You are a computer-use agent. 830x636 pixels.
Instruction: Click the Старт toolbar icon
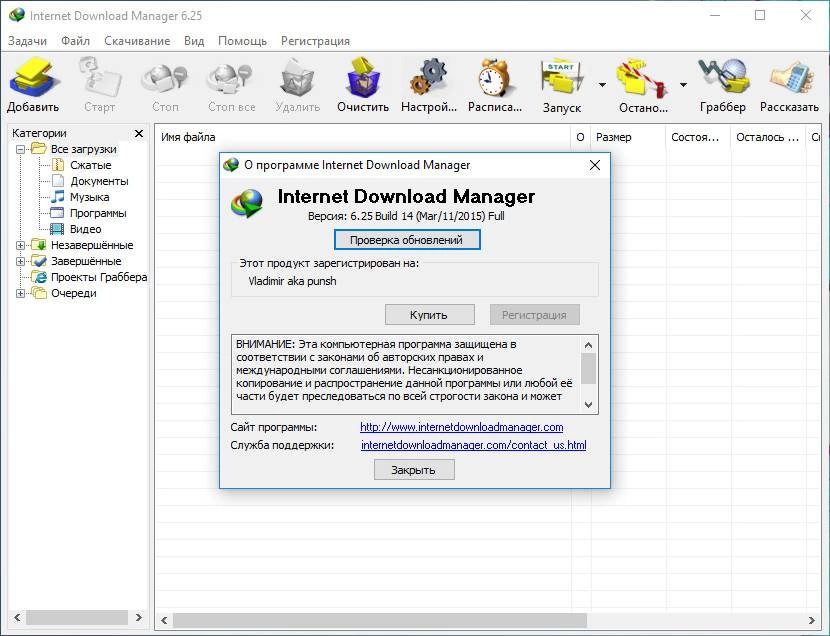[100, 78]
